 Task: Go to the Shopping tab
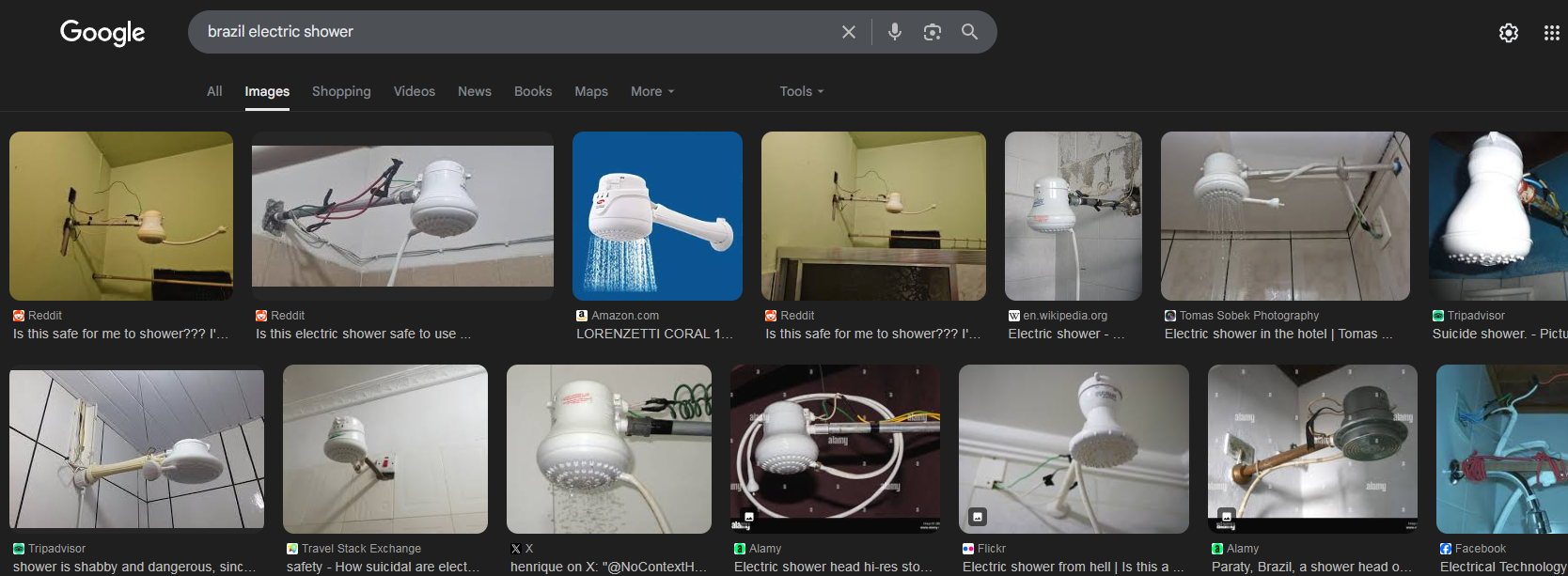pos(341,91)
